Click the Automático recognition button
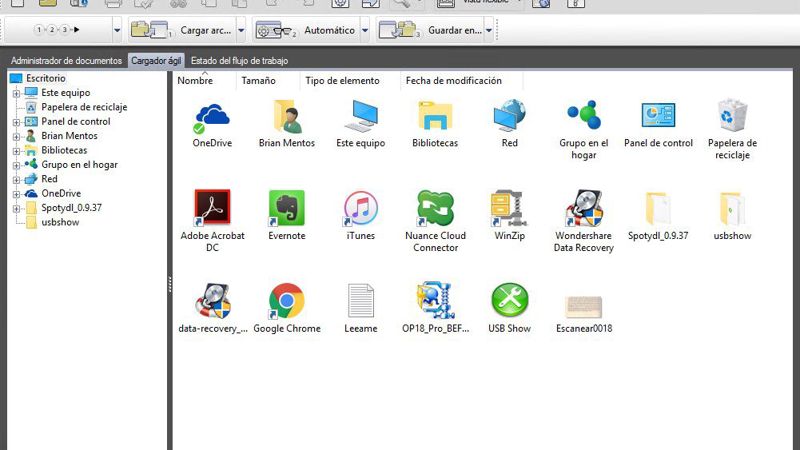This screenshot has width=800, height=450. click(306, 31)
